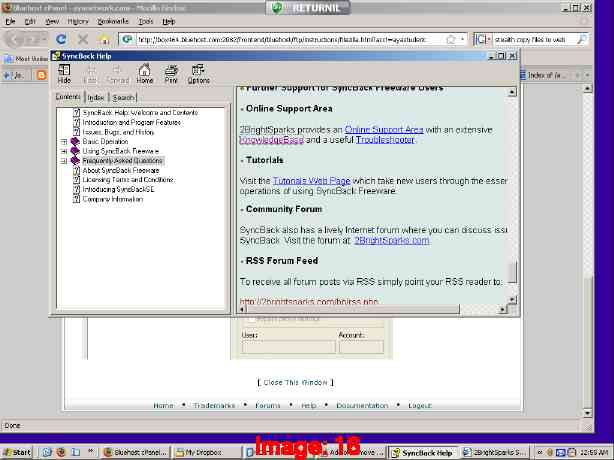This screenshot has height=460, width=614.
Task: Open the KnowledgeBase link
Action: tap(272, 140)
